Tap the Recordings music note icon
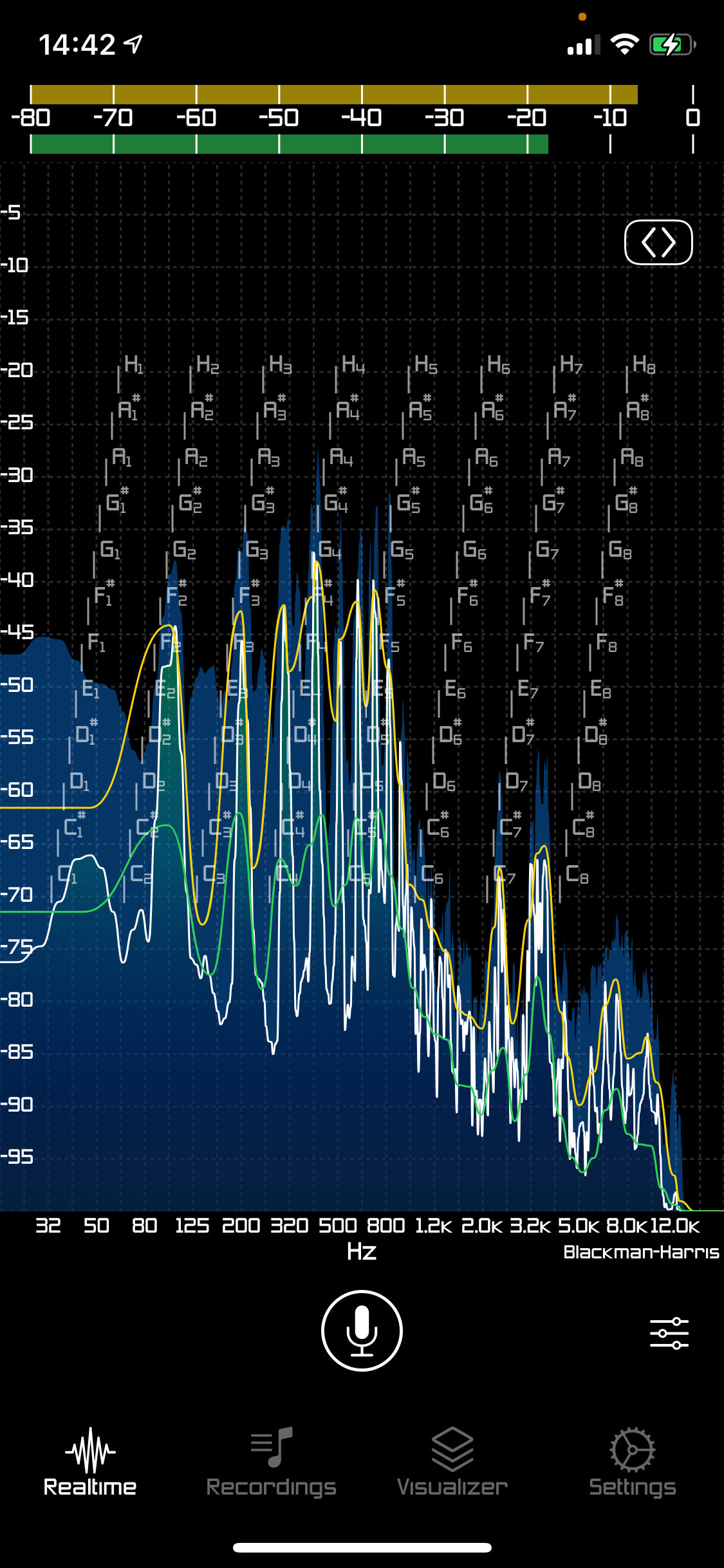 (x=271, y=1446)
